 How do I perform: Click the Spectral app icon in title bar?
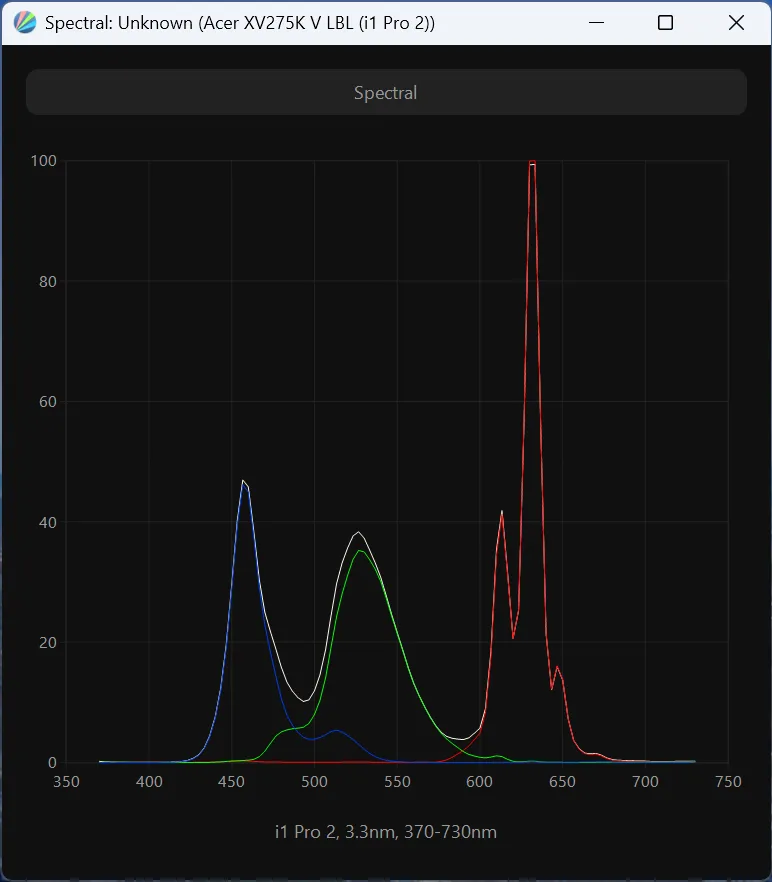(26, 23)
